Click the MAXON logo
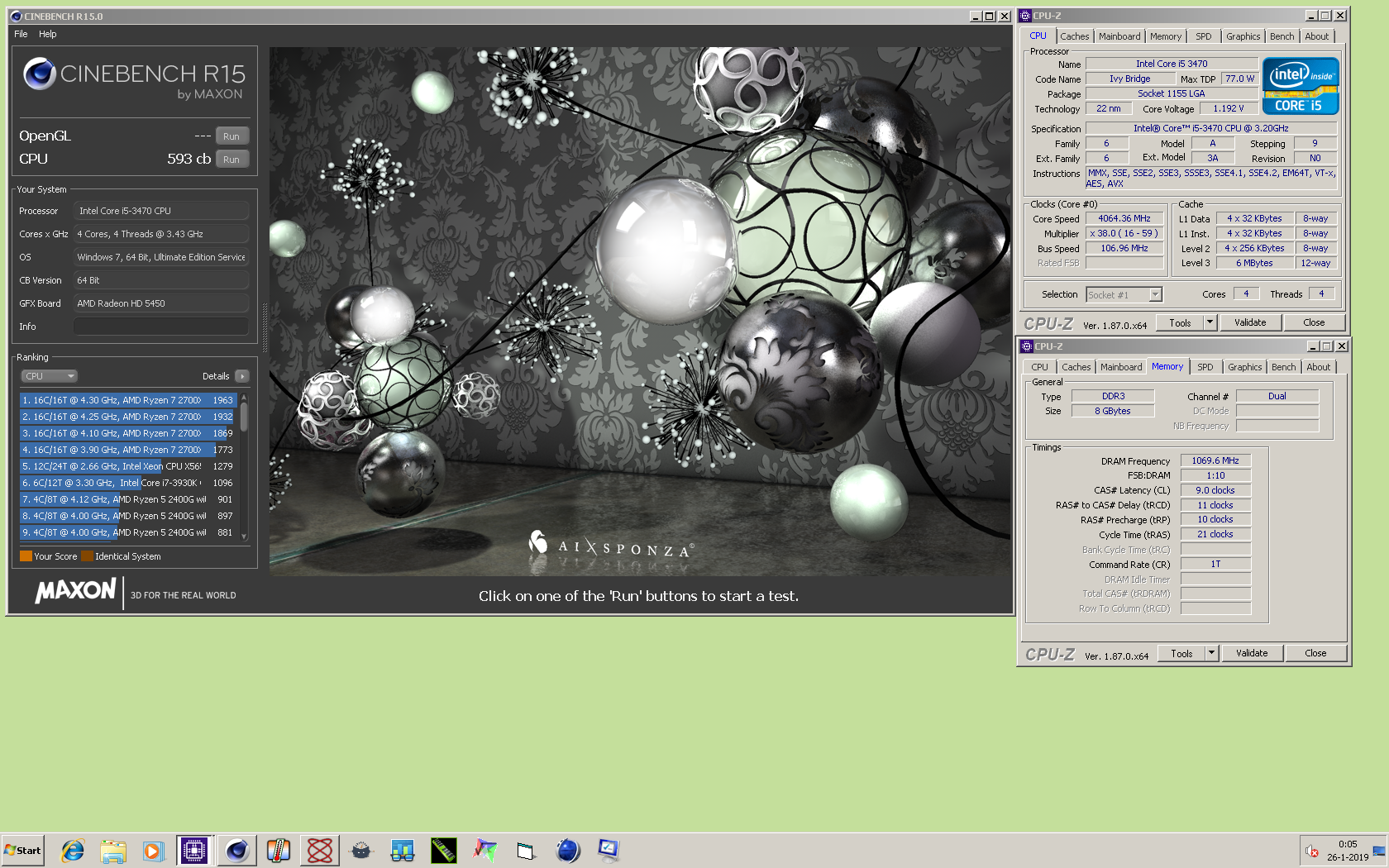 pyautogui.click(x=75, y=591)
